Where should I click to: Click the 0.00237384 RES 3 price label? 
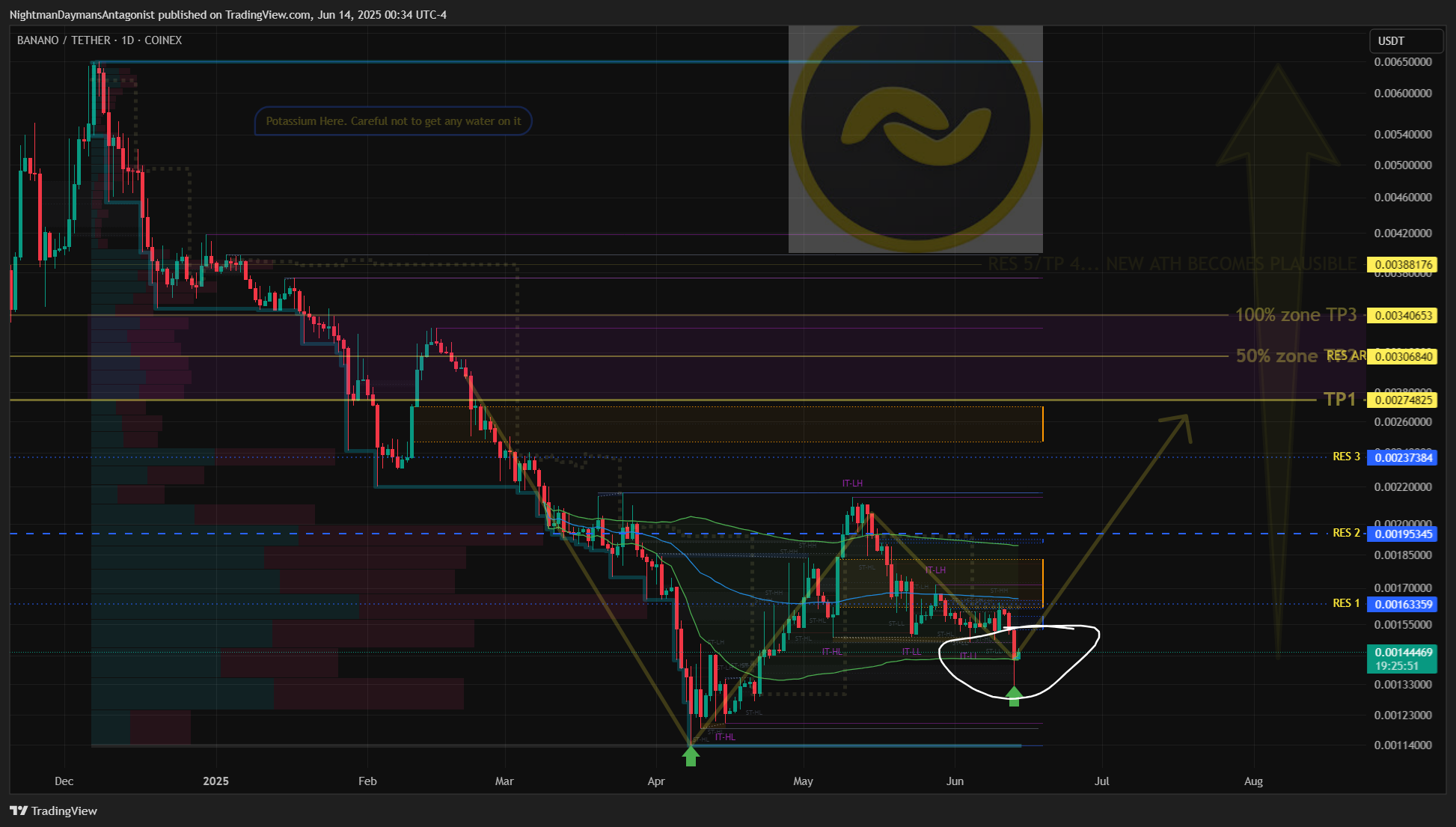click(x=1404, y=457)
